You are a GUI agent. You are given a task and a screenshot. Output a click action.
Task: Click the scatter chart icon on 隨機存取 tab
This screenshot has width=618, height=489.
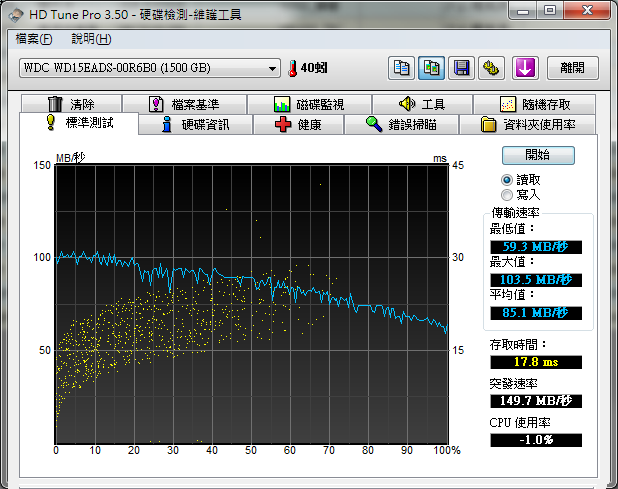click(x=508, y=104)
